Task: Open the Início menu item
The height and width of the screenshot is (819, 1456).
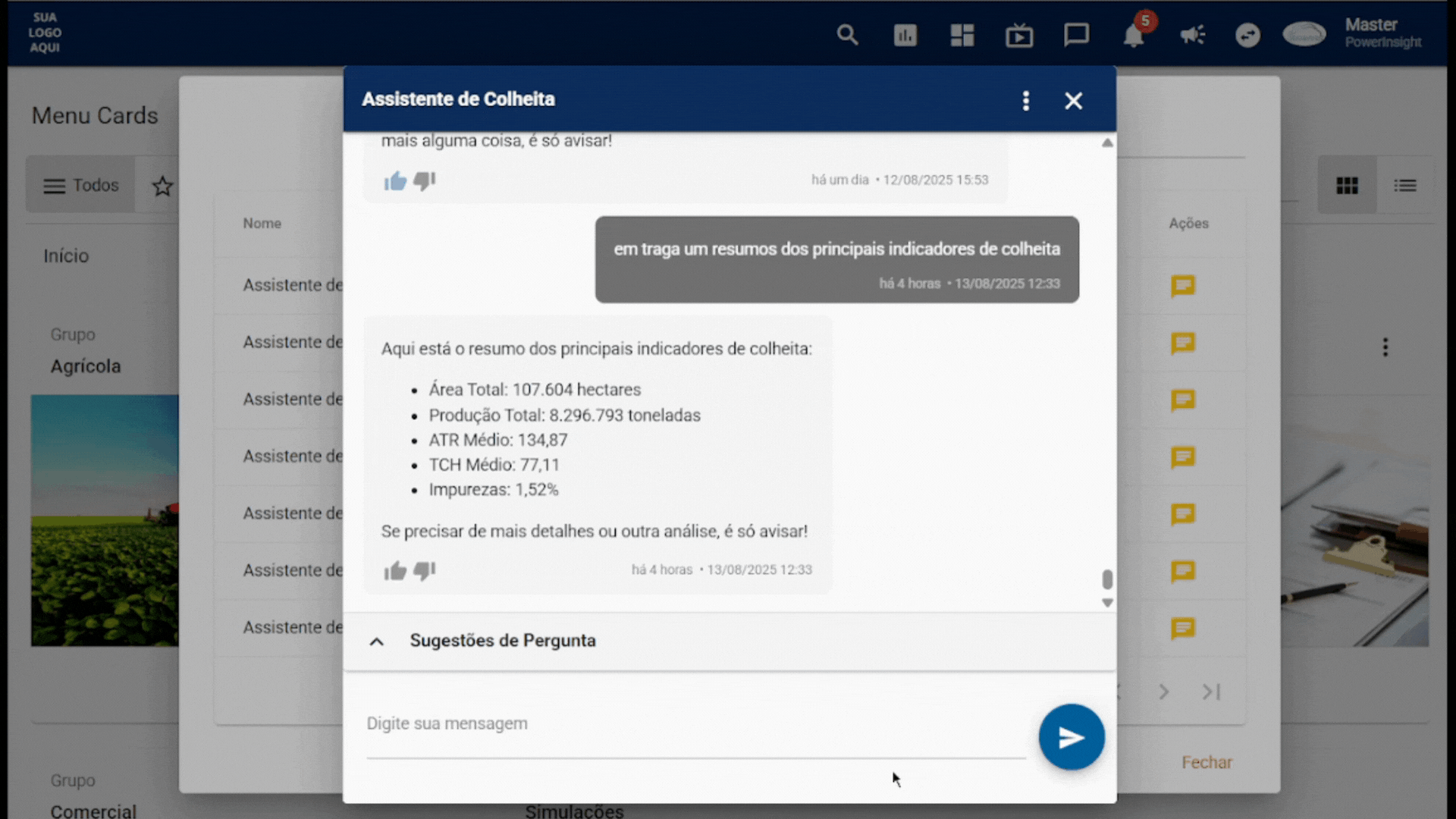Action: [66, 256]
